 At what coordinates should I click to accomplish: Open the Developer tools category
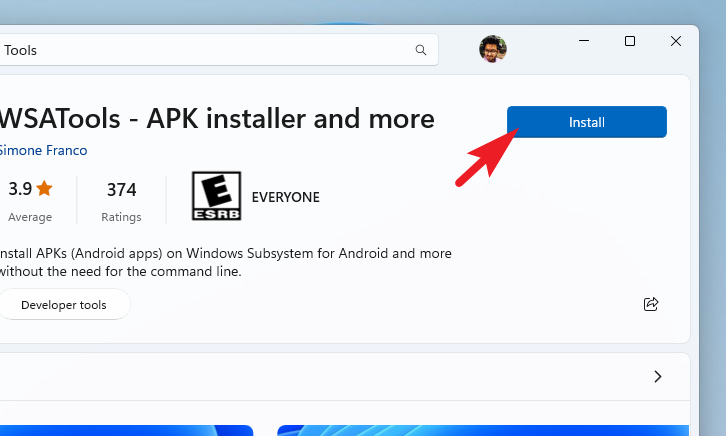64,305
